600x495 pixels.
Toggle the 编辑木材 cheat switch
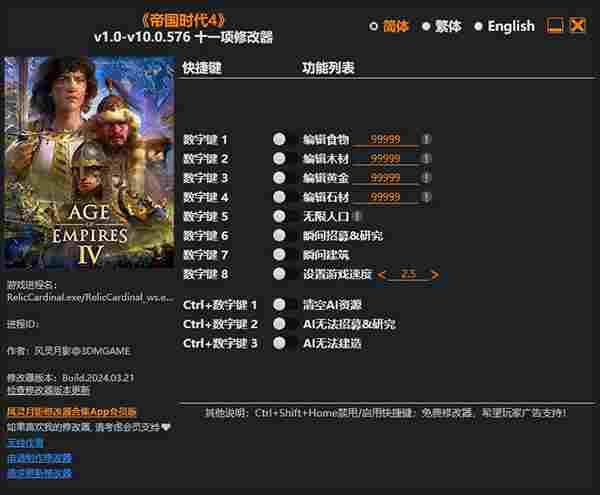coord(285,158)
